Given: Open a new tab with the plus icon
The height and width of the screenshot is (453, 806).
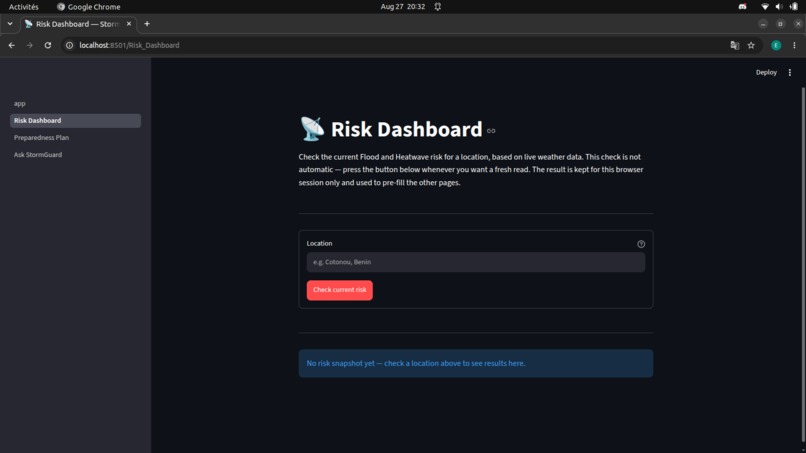Looking at the screenshot, I should click(147, 24).
